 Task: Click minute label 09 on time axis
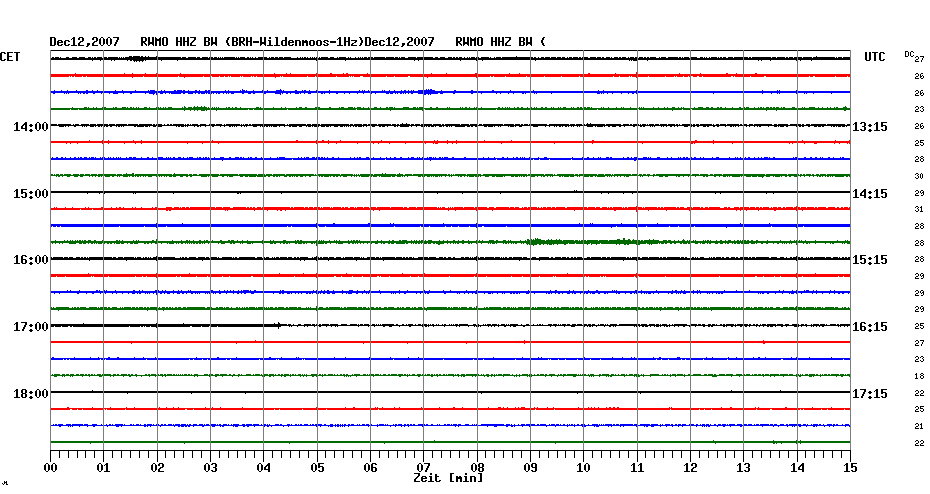(x=531, y=468)
